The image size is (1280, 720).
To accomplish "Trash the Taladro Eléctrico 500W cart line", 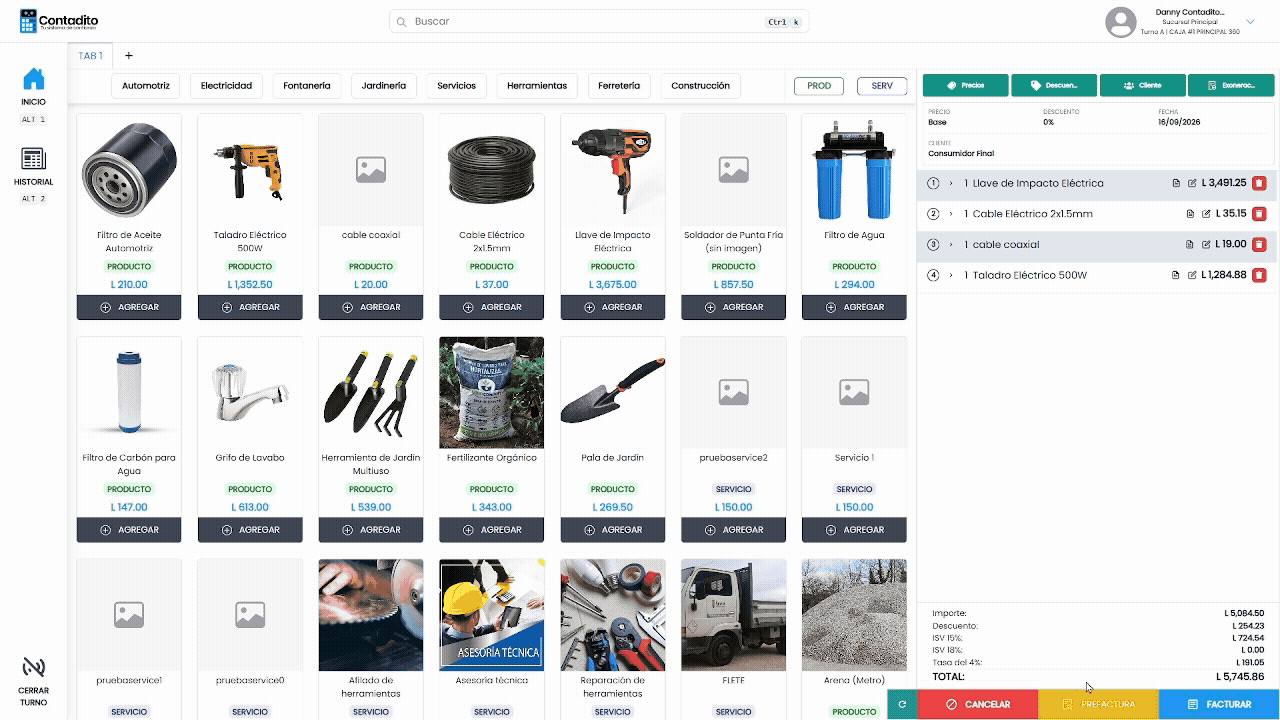I will 1259,275.
